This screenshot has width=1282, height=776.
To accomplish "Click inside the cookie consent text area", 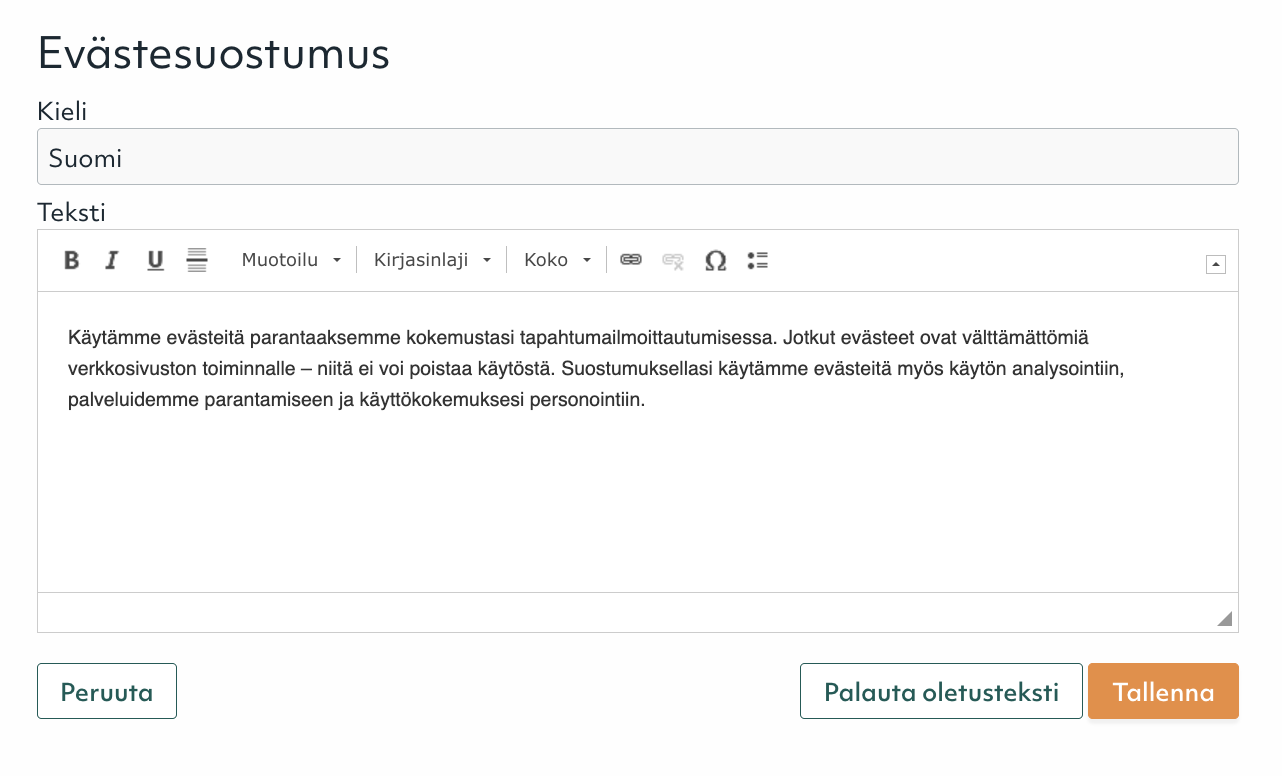I will tap(638, 442).
